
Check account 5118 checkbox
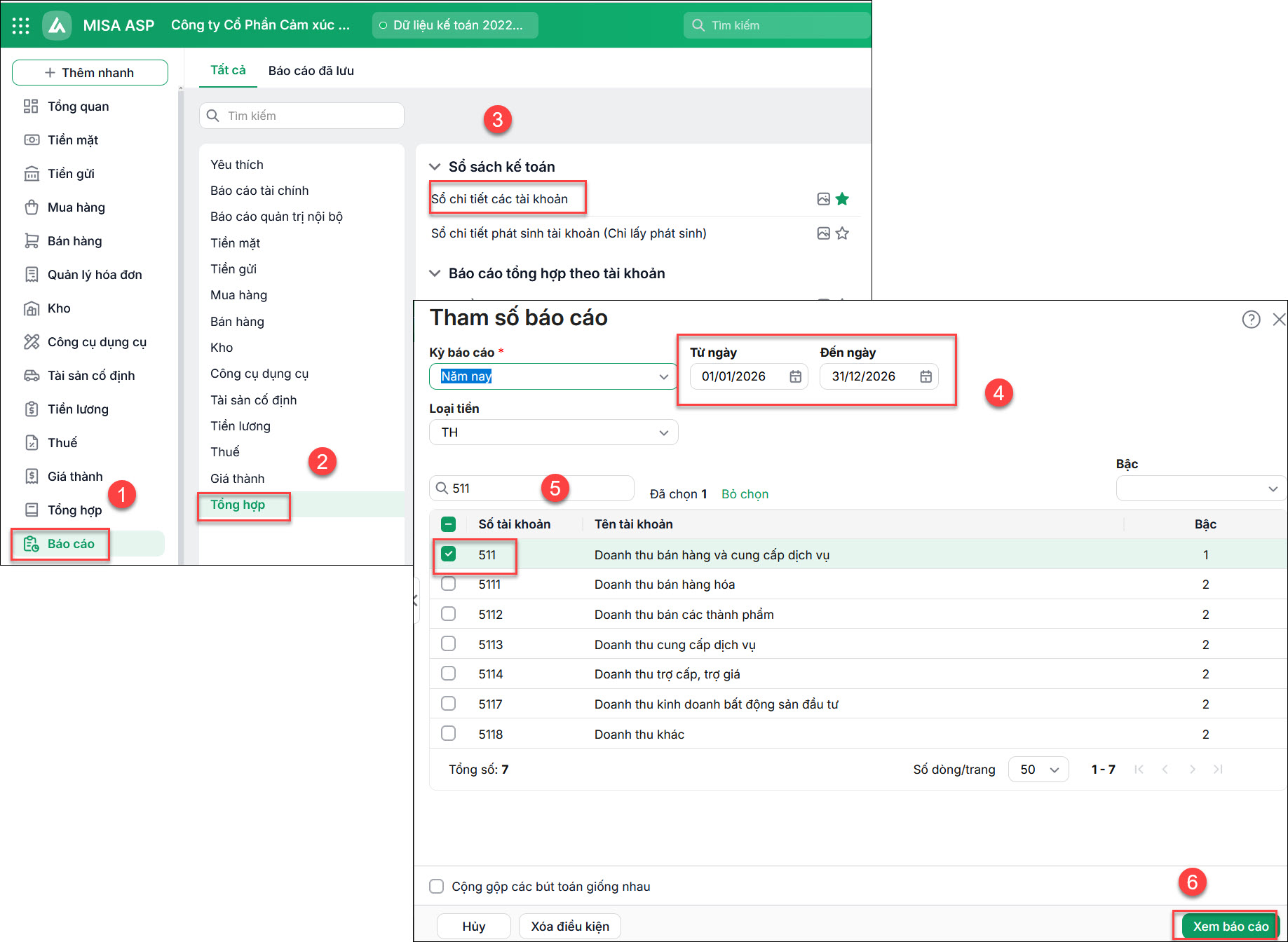449,733
